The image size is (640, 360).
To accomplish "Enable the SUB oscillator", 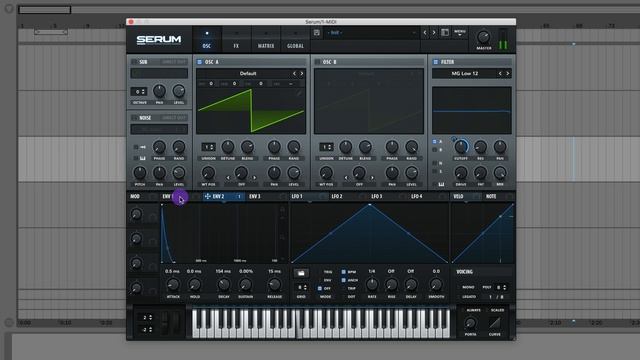I will point(134,62).
